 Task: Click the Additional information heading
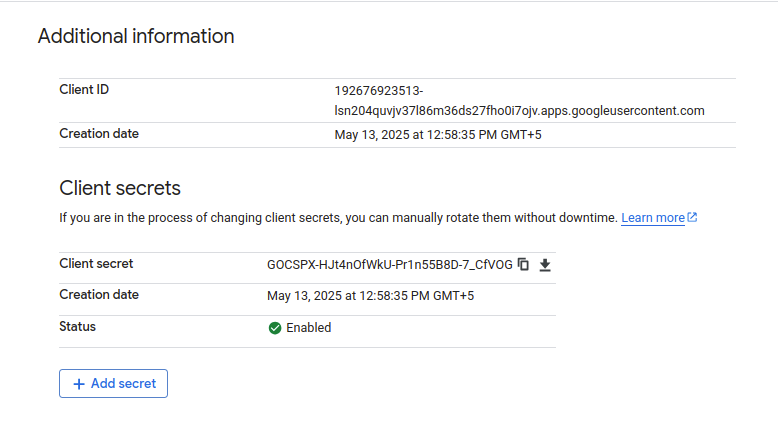tap(136, 36)
